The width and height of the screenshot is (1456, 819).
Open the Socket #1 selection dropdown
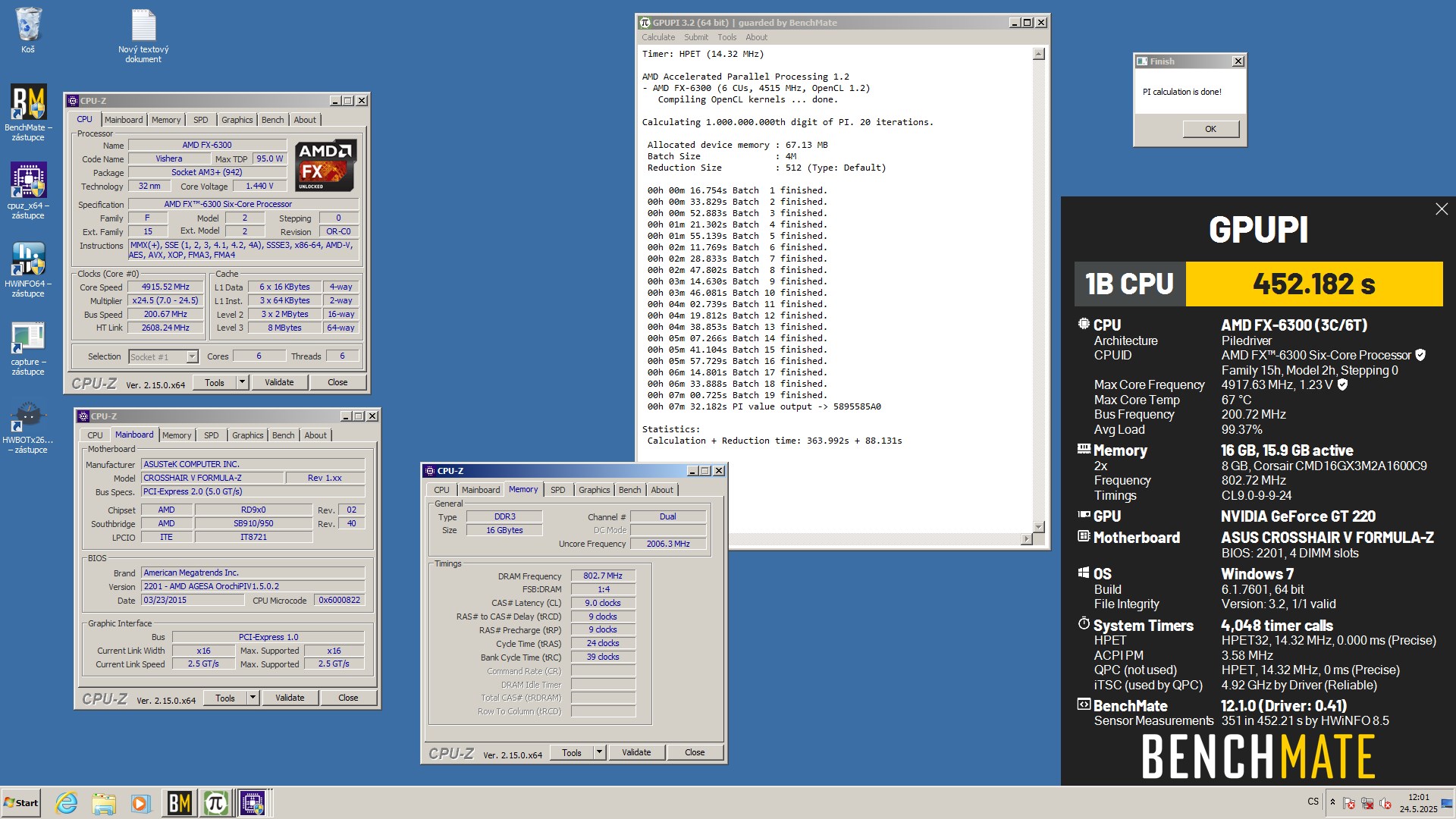pos(192,356)
